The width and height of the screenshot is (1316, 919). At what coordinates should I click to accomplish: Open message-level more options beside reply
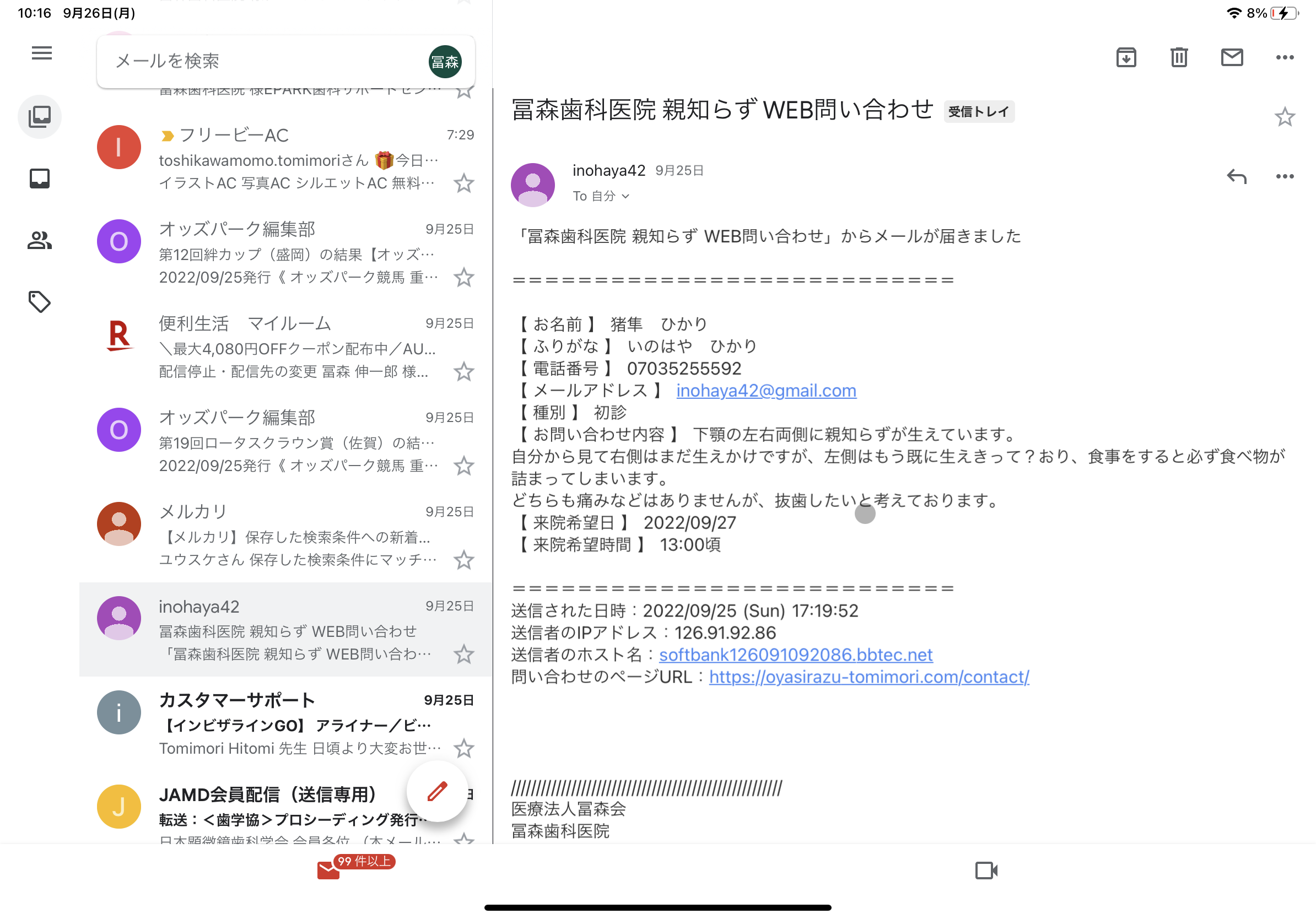(1285, 176)
